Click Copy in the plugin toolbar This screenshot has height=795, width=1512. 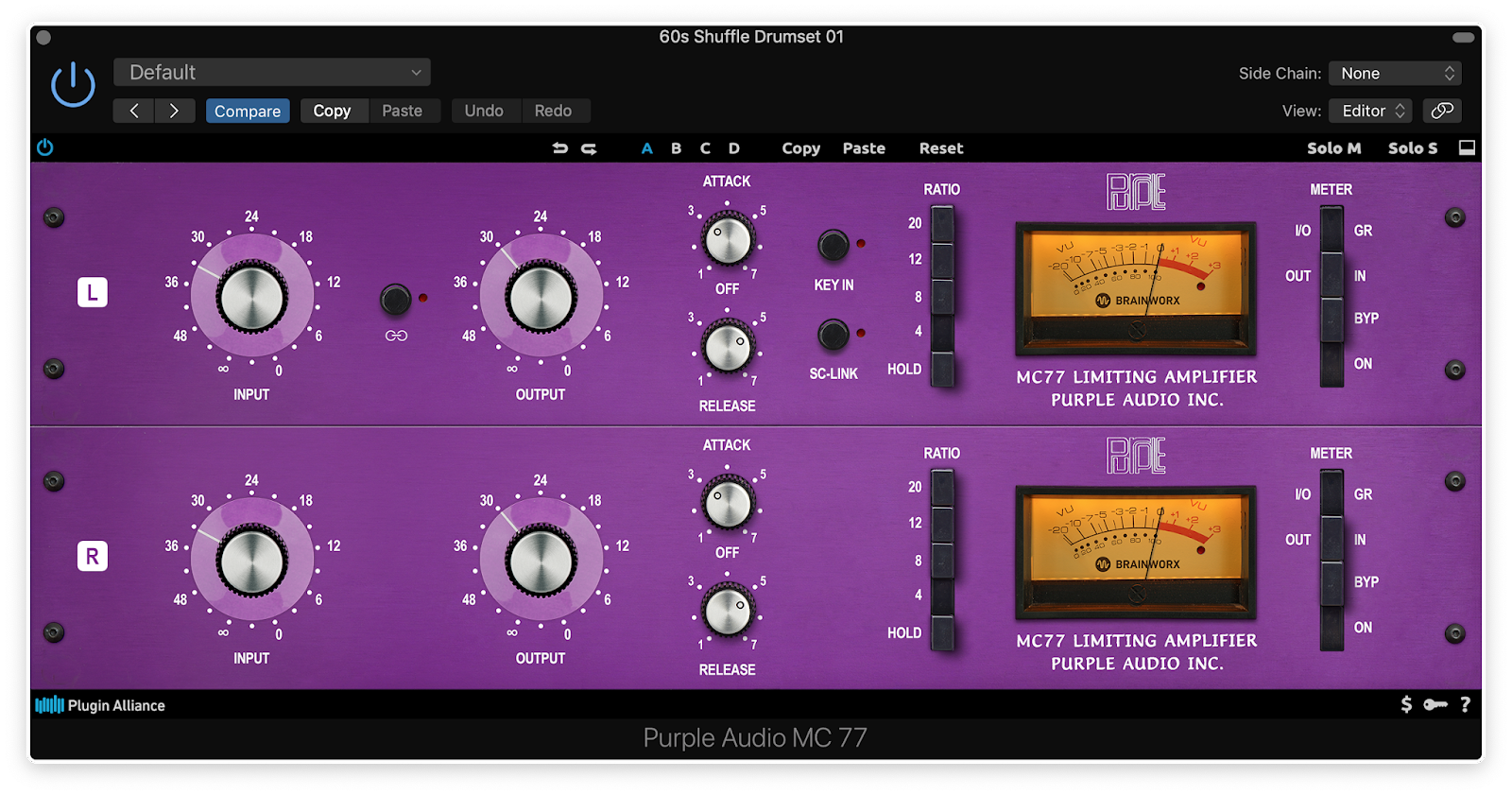[801, 148]
